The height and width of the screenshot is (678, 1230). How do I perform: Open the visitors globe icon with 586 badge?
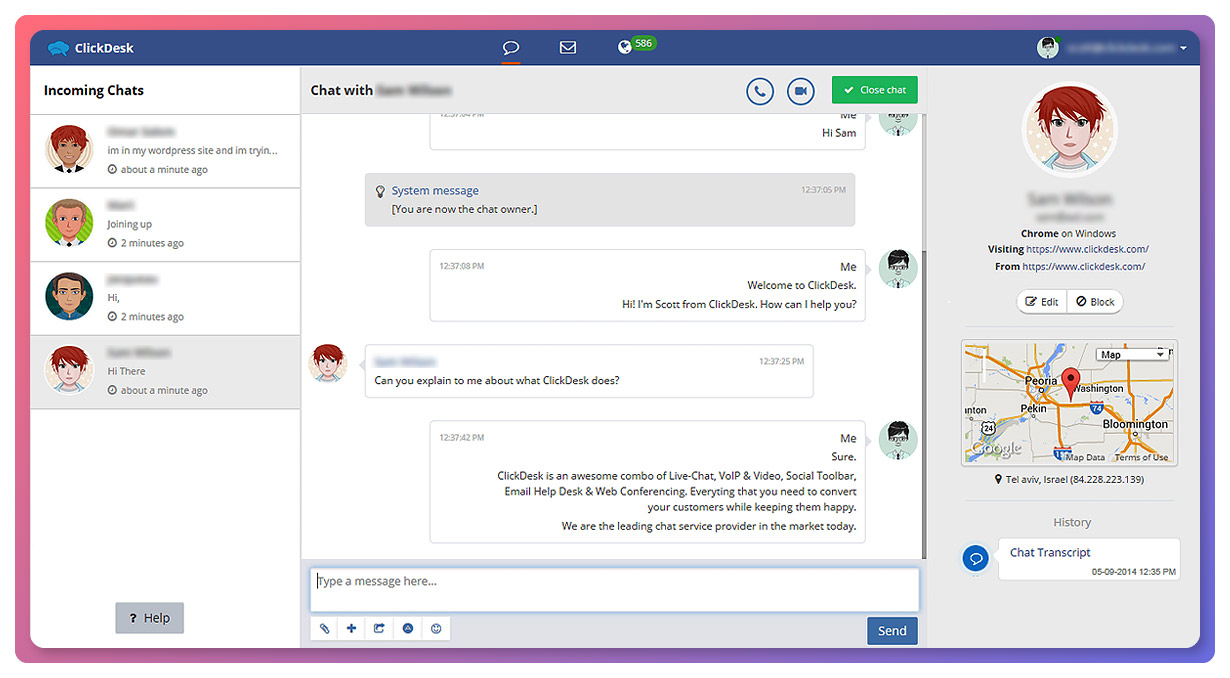point(636,46)
